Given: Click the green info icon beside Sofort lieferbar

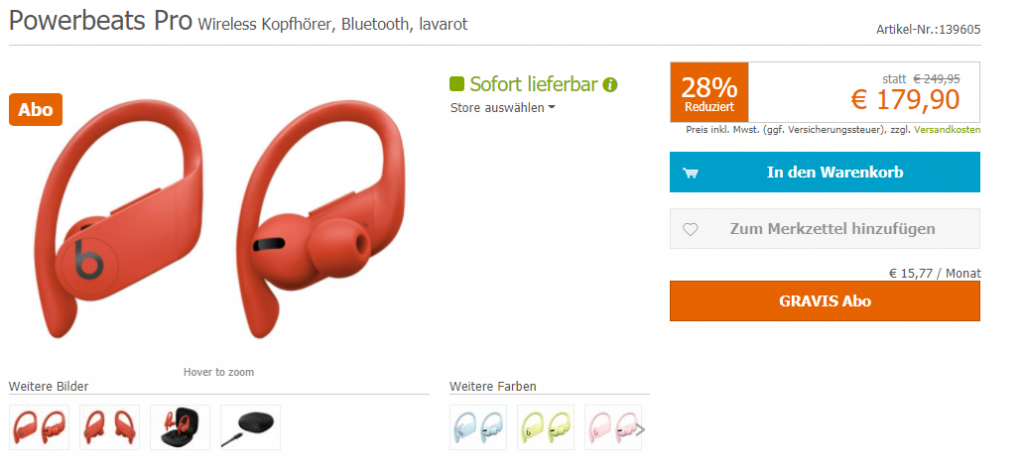Looking at the screenshot, I should 610,85.
